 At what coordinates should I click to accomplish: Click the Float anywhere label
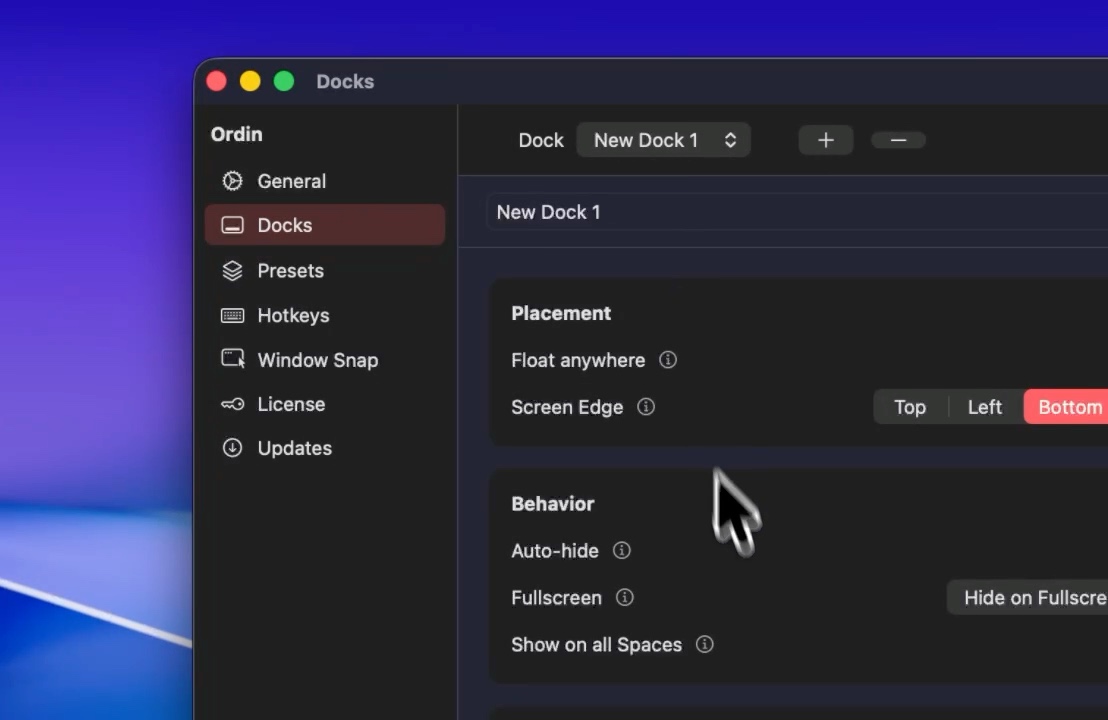[578, 360]
